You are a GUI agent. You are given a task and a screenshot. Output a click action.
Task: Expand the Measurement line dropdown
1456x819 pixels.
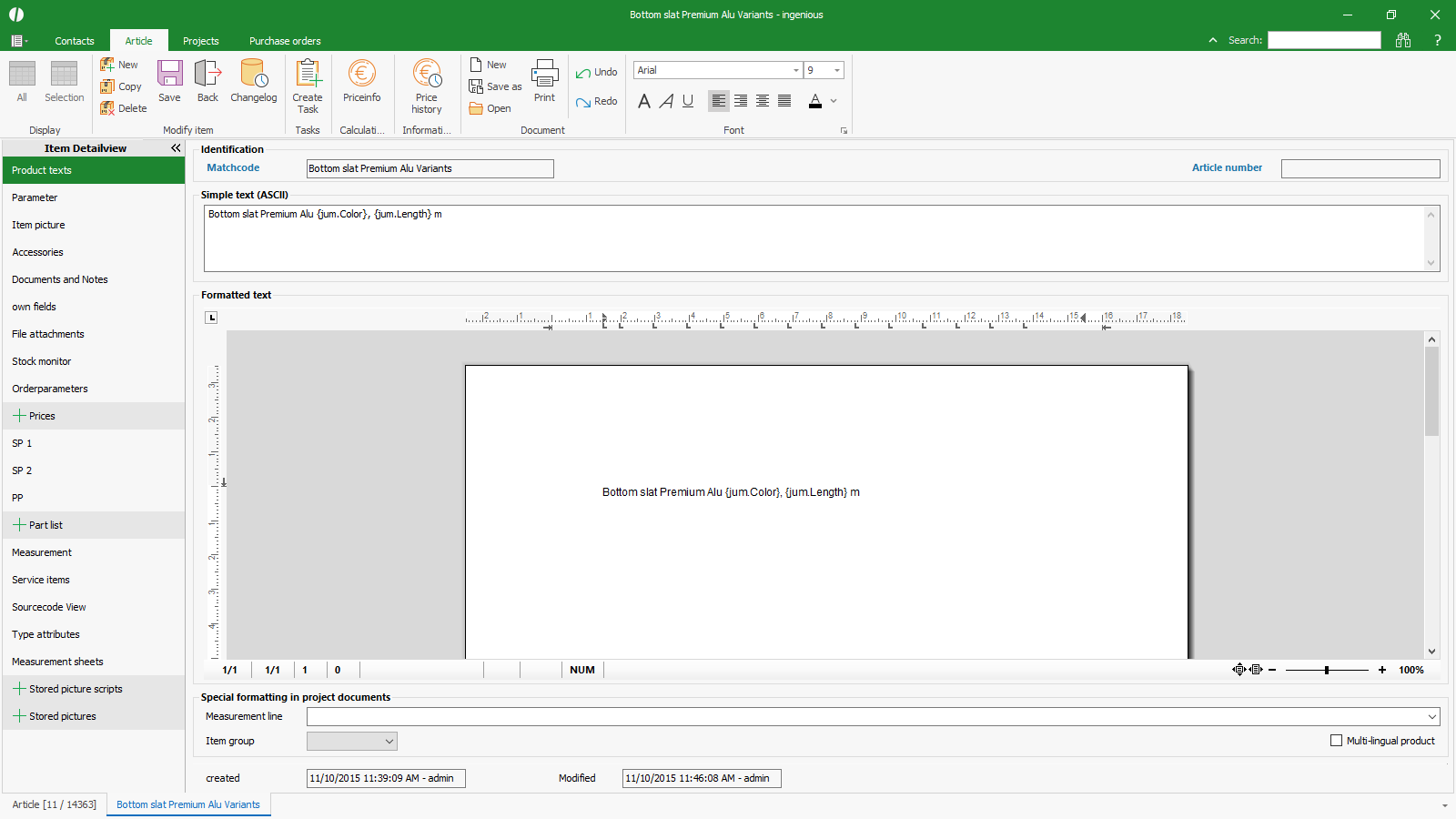pyautogui.click(x=1431, y=717)
